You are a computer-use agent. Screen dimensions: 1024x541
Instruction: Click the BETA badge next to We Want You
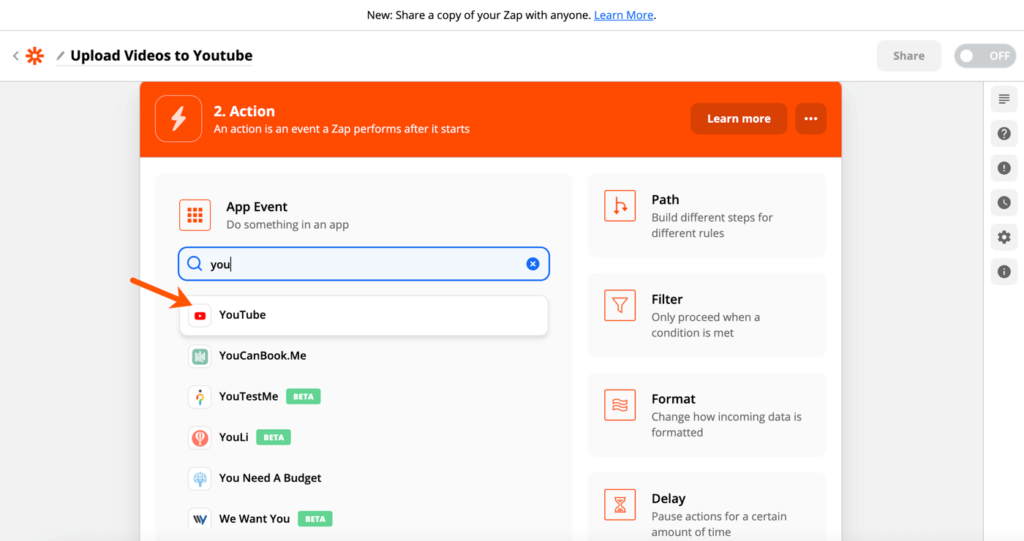point(315,519)
